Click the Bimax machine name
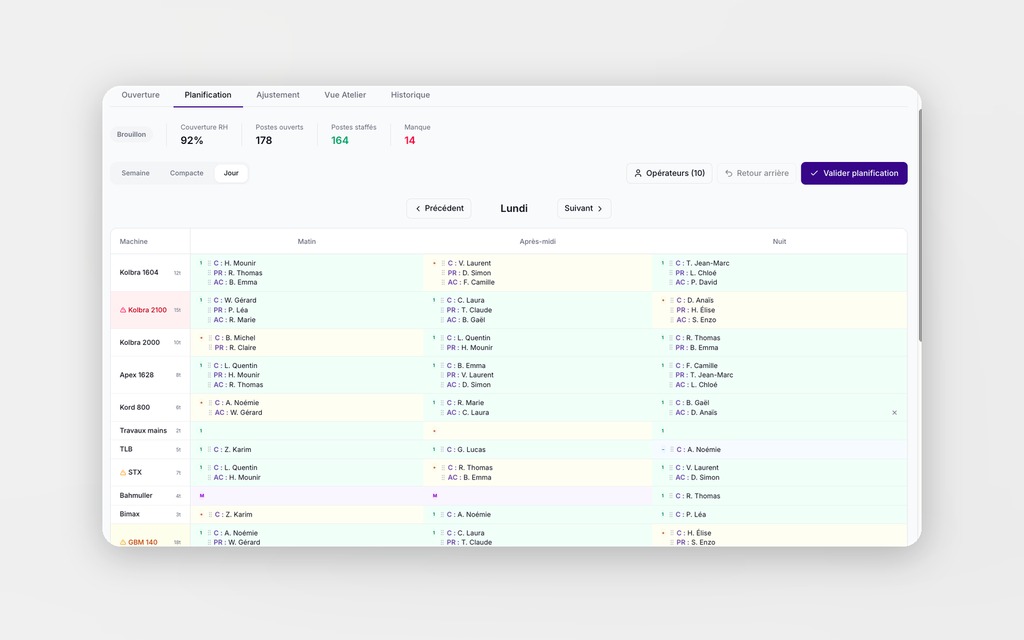This screenshot has height=640, width=1024. point(129,514)
